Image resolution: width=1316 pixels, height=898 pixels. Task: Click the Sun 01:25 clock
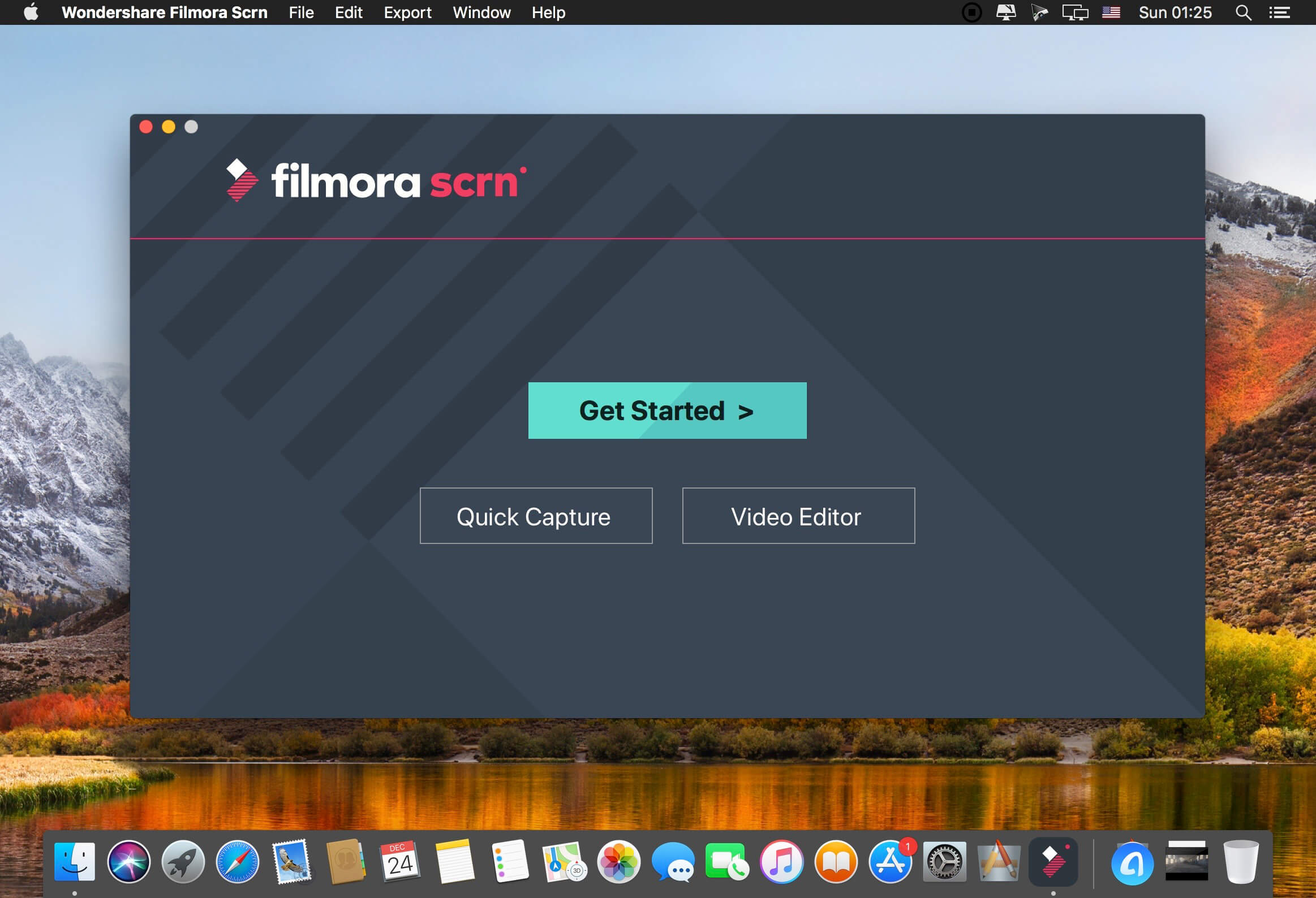click(1175, 12)
